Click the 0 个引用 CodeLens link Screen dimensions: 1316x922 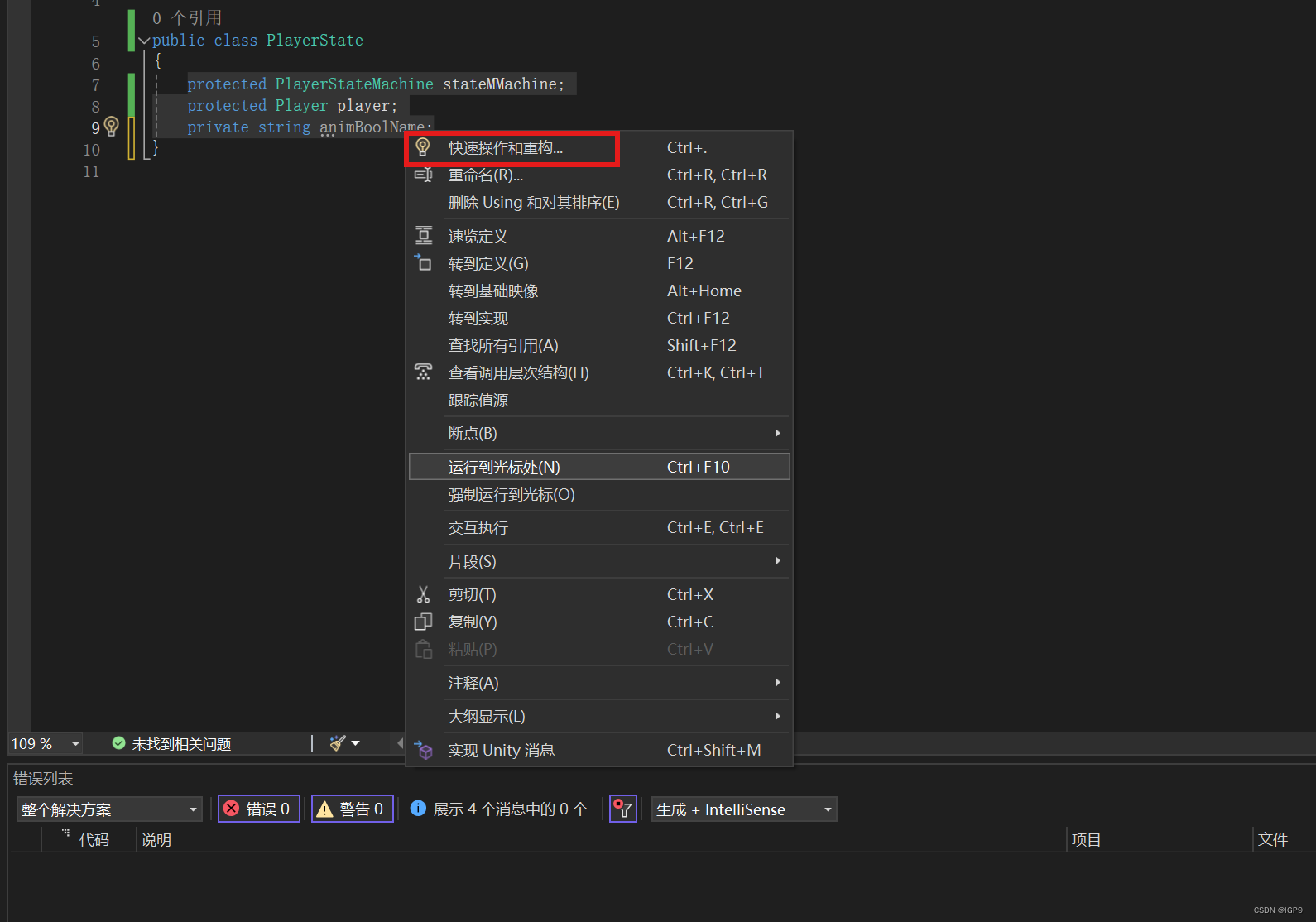point(187,18)
